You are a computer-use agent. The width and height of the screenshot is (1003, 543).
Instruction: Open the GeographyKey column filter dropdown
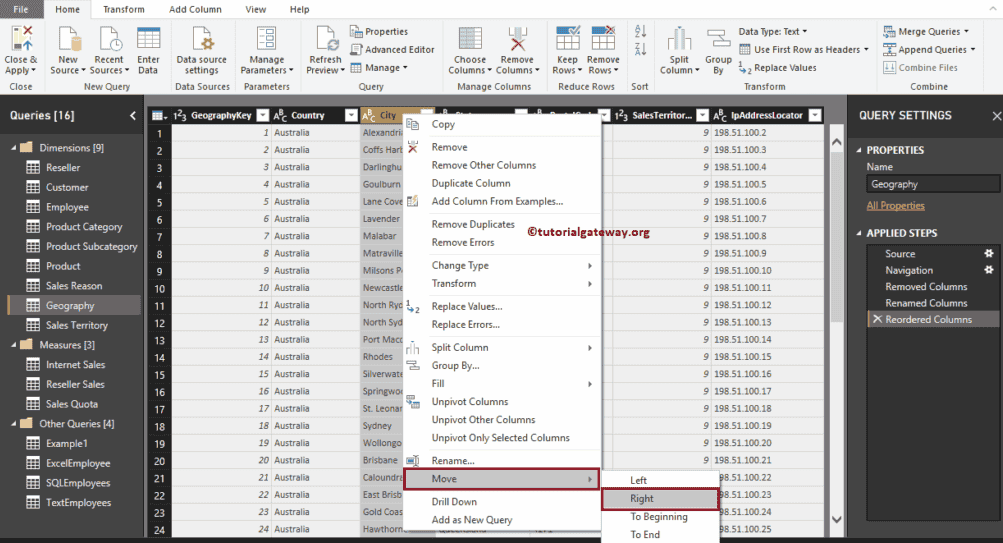tap(262, 115)
